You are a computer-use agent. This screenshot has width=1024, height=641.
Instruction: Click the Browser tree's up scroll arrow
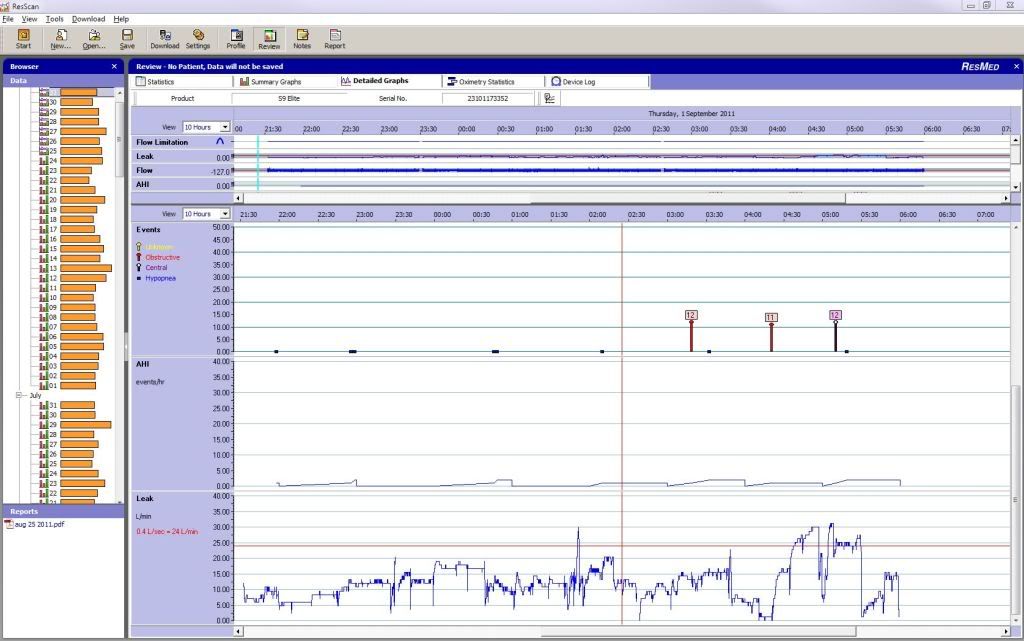119,93
